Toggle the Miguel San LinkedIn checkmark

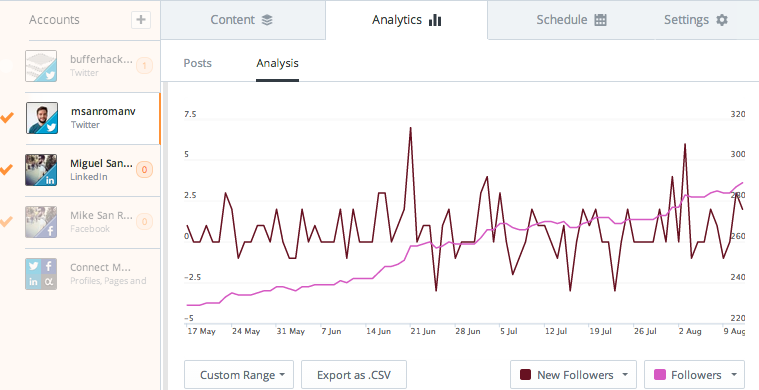coord(7,169)
